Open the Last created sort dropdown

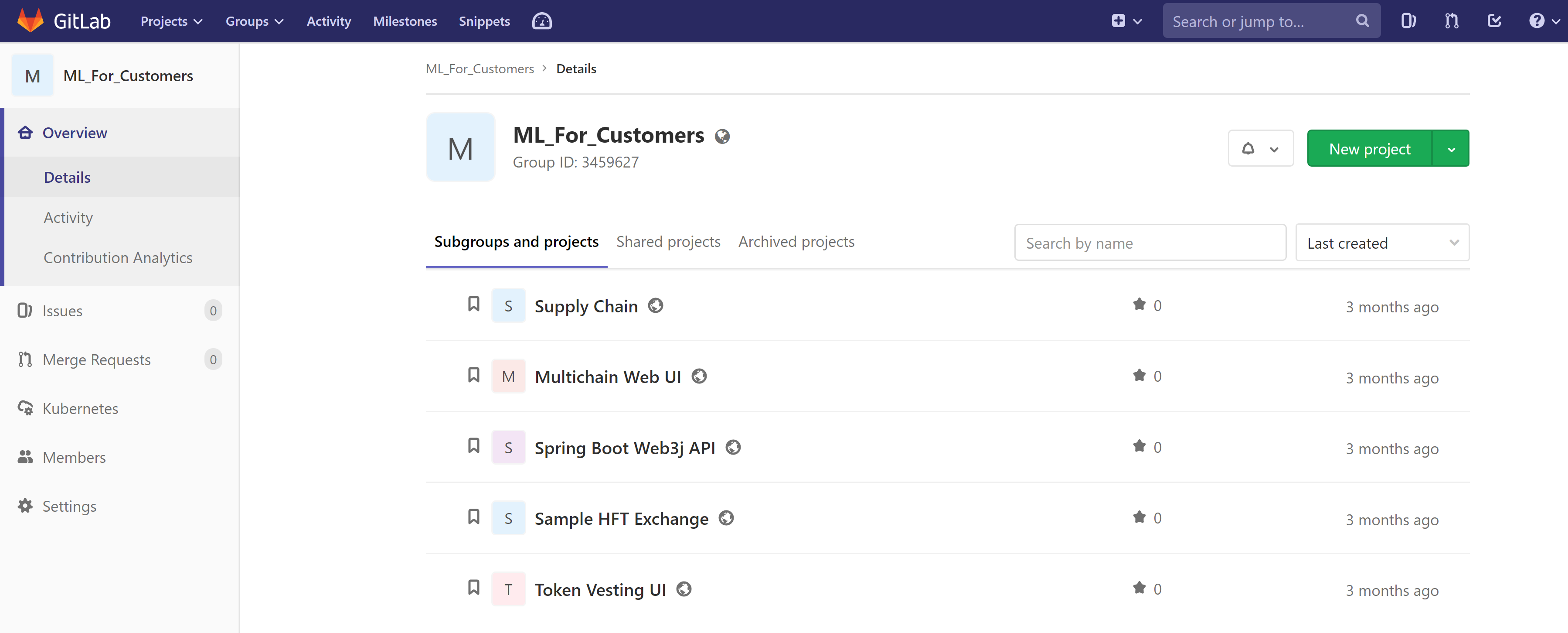pyautogui.click(x=1382, y=243)
